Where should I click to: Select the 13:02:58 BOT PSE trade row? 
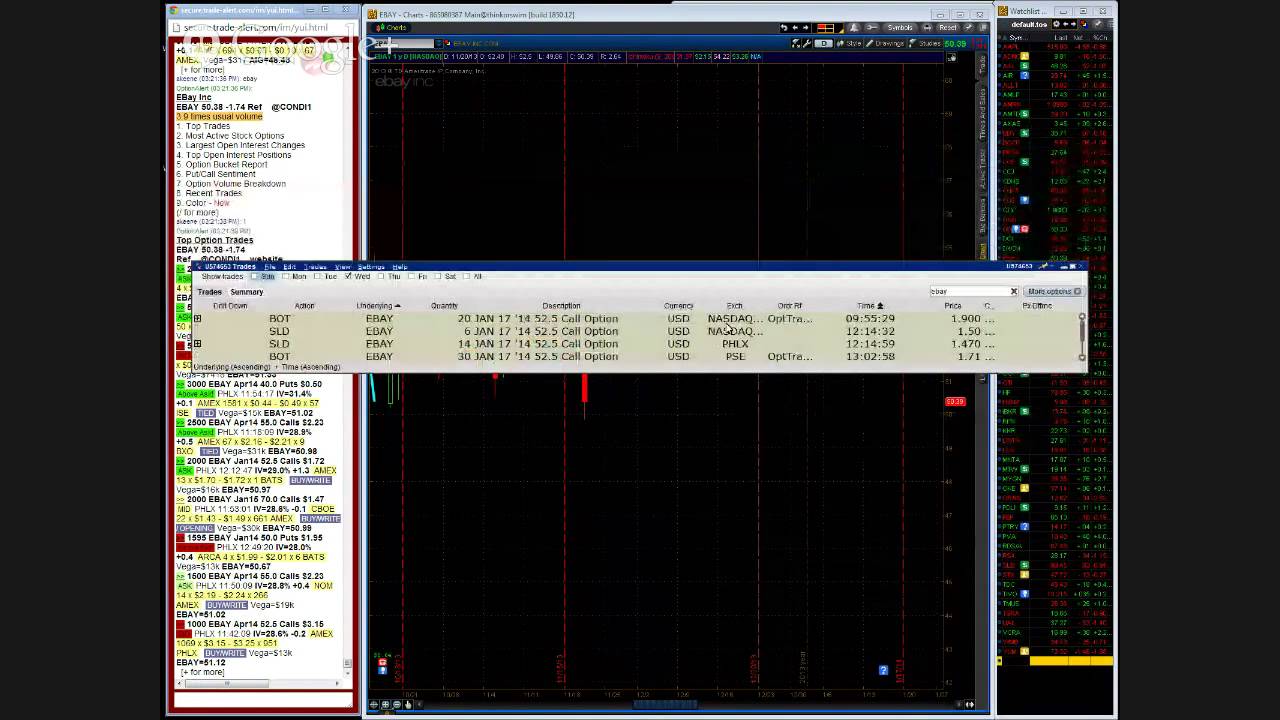(x=635, y=357)
